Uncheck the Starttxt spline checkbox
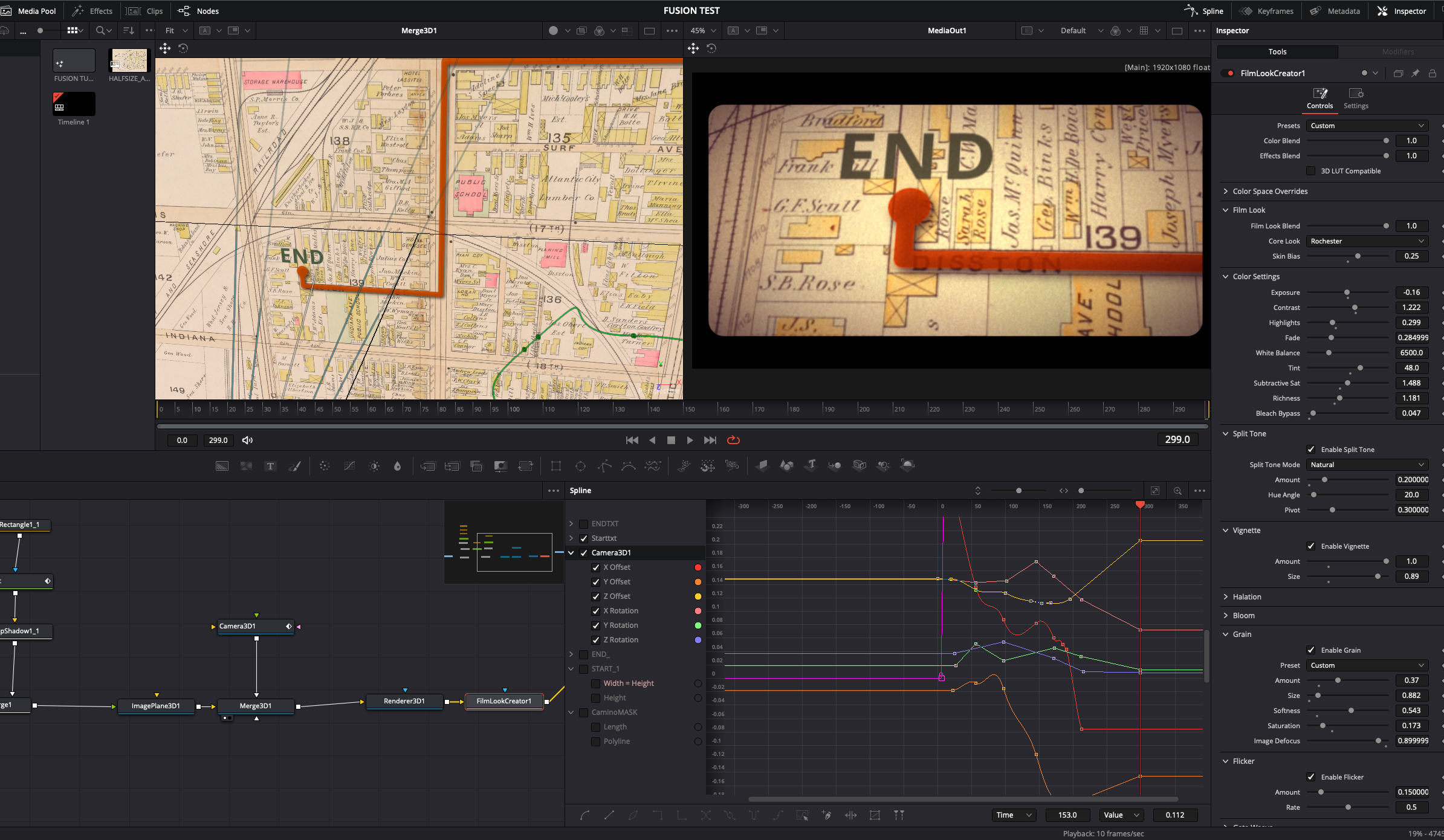This screenshot has height=840, width=1444. 583,538
